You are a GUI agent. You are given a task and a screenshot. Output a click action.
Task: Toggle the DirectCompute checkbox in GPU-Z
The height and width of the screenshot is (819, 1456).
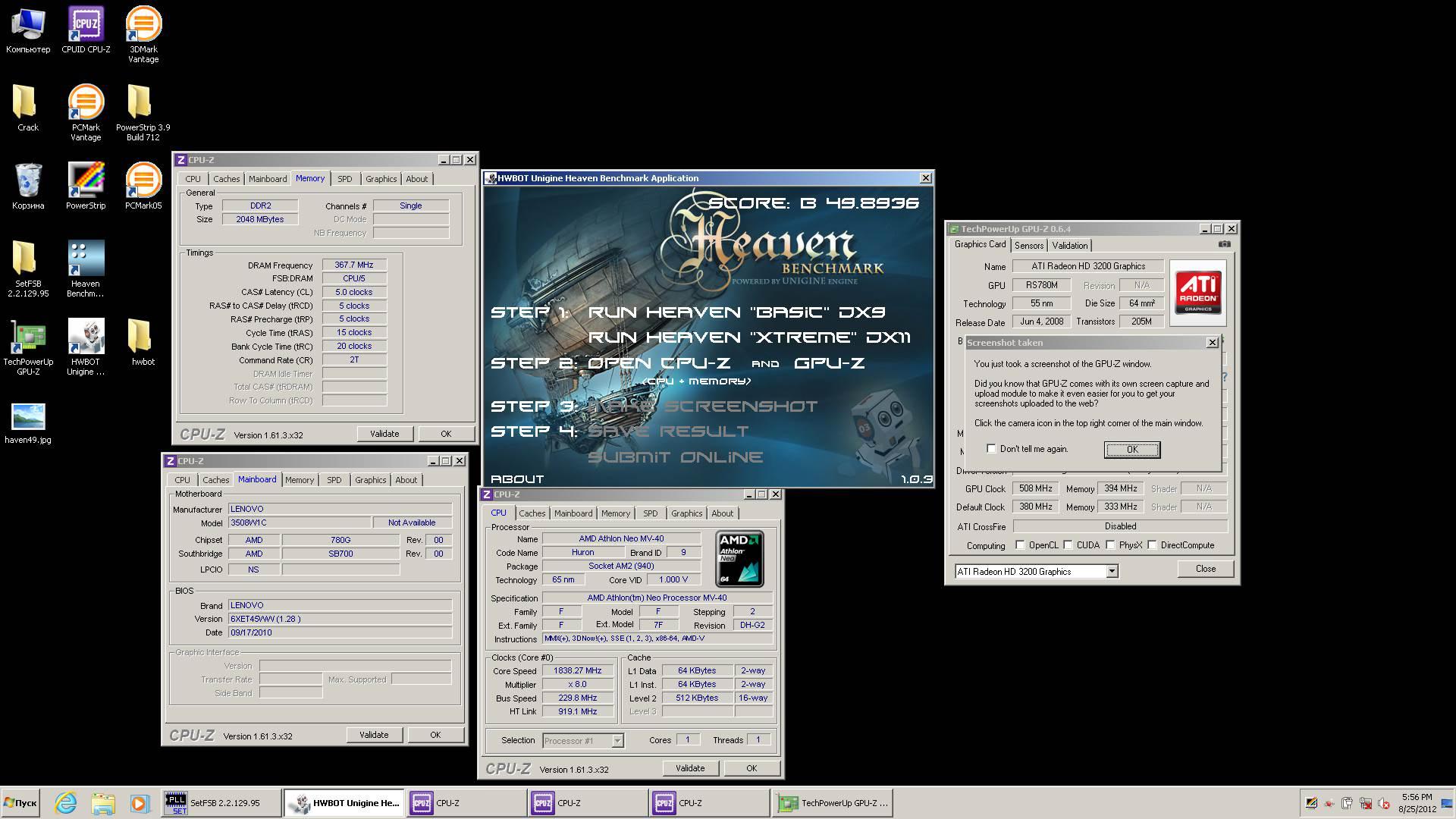[x=1152, y=545]
